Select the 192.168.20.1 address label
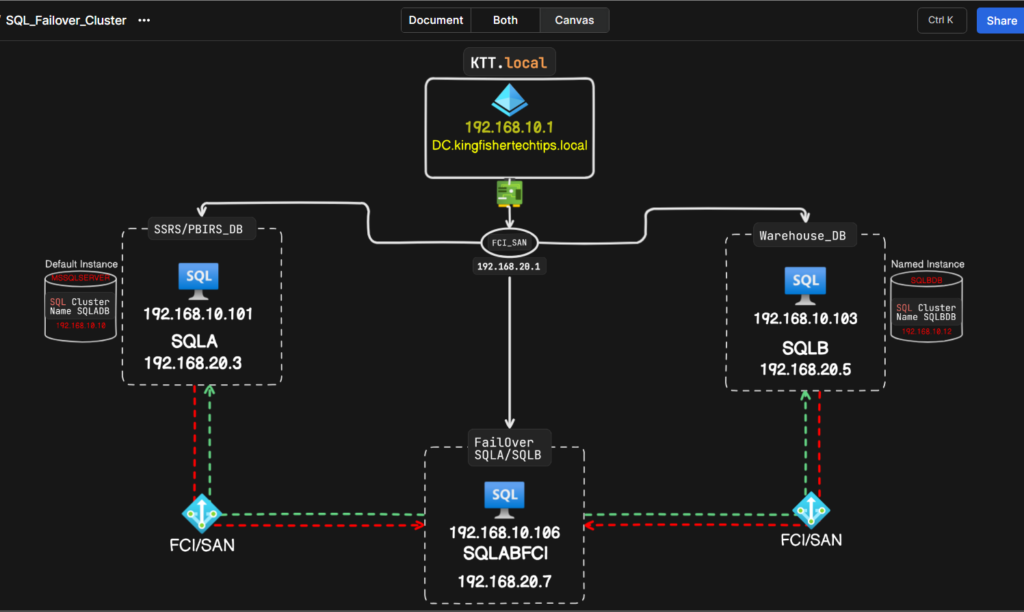Screen dimensions: 1024x612 (509, 266)
